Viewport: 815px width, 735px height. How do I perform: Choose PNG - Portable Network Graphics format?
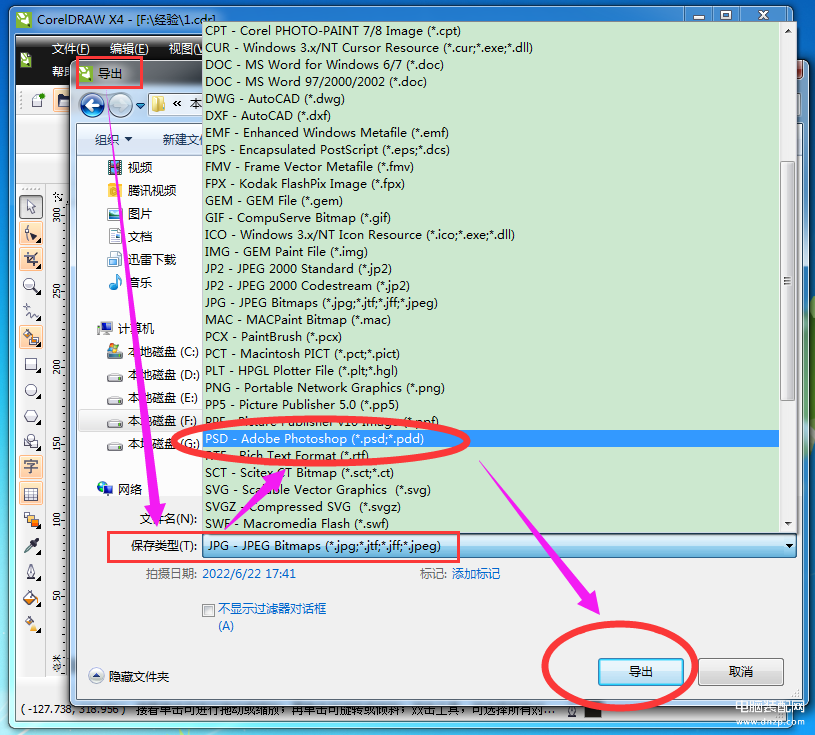click(x=491, y=388)
